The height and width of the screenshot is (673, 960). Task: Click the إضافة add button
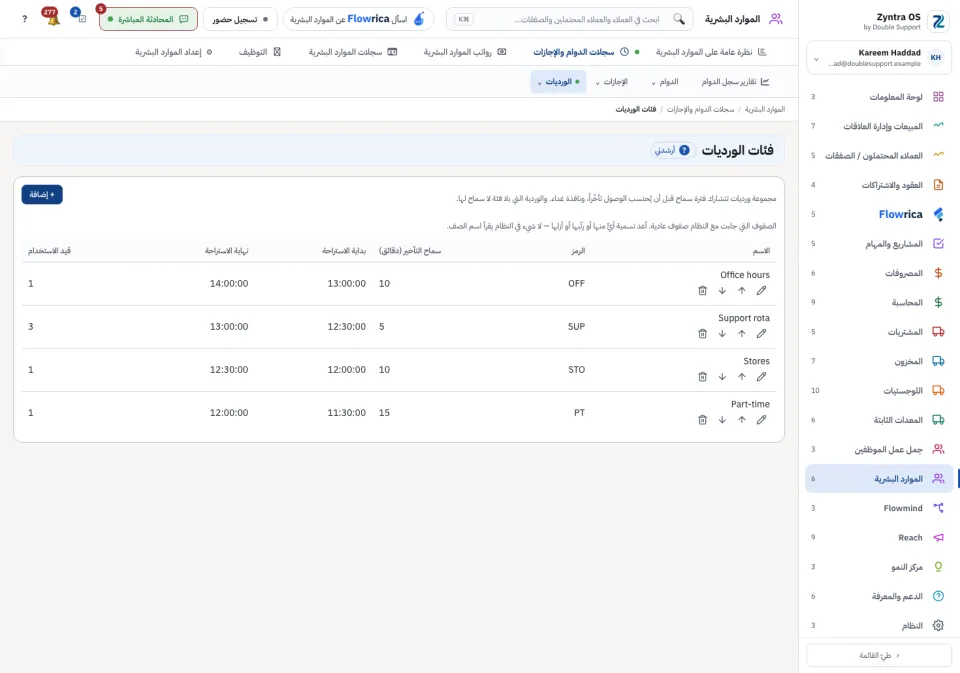pos(42,195)
